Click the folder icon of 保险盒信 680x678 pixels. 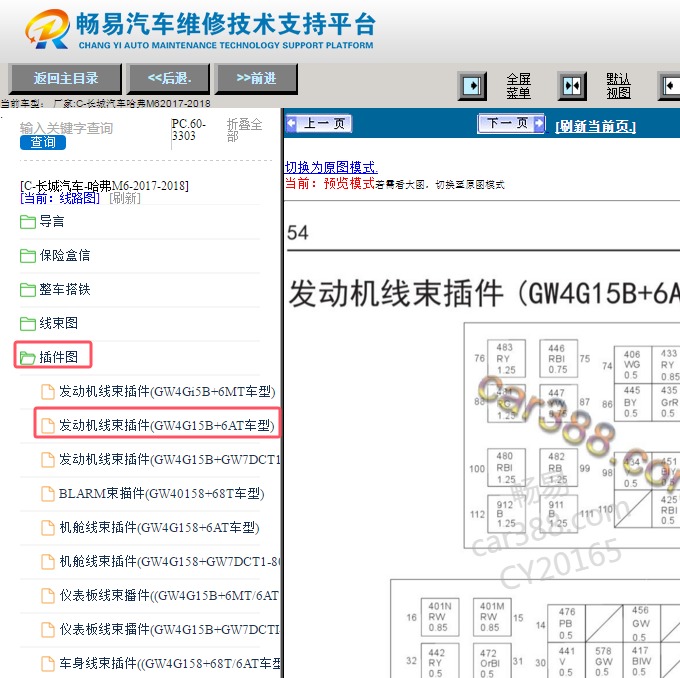point(28,256)
